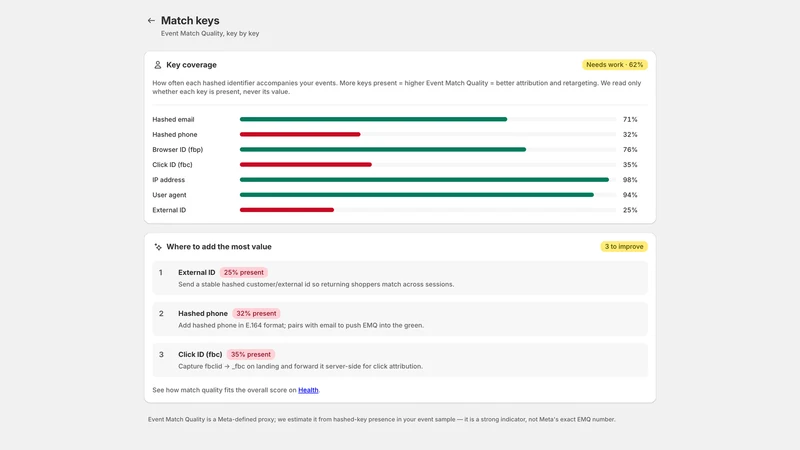Open the External ID recommendation card
800x450 pixels.
click(400, 278)
